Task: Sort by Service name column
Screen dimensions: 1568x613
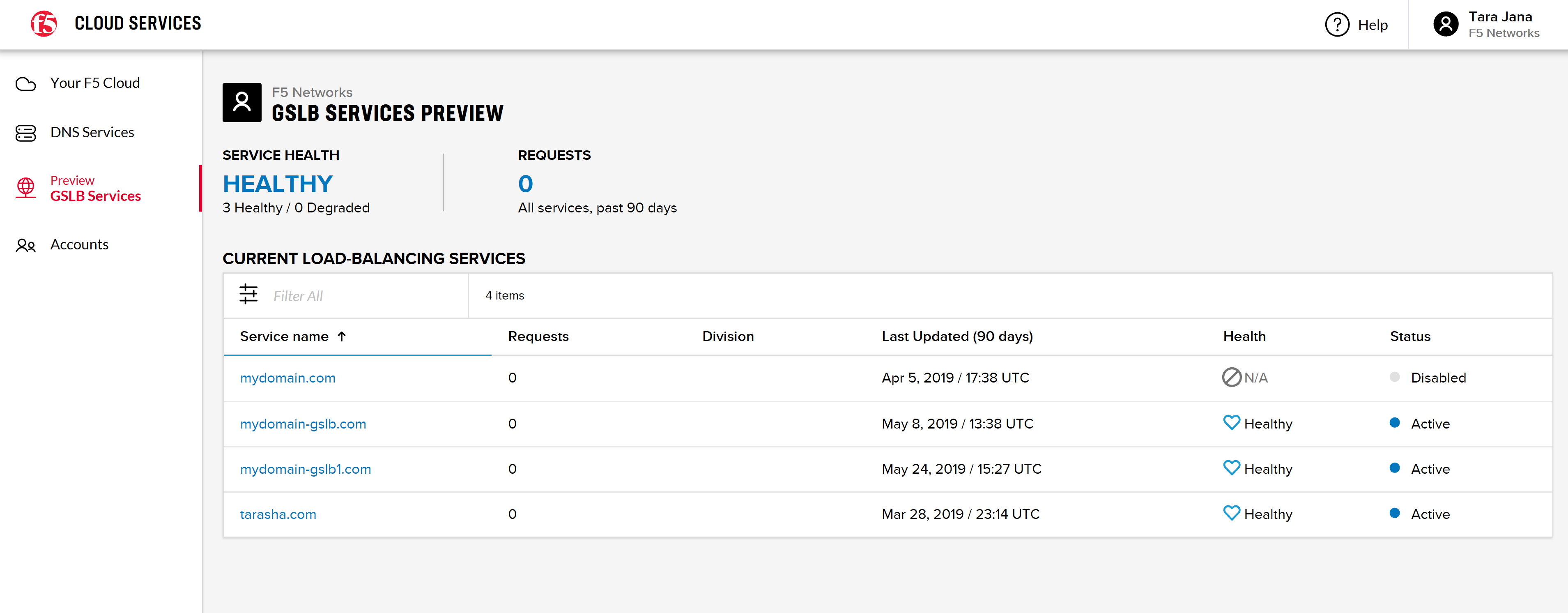Action: pyautogui.click(x=284, y=336)
